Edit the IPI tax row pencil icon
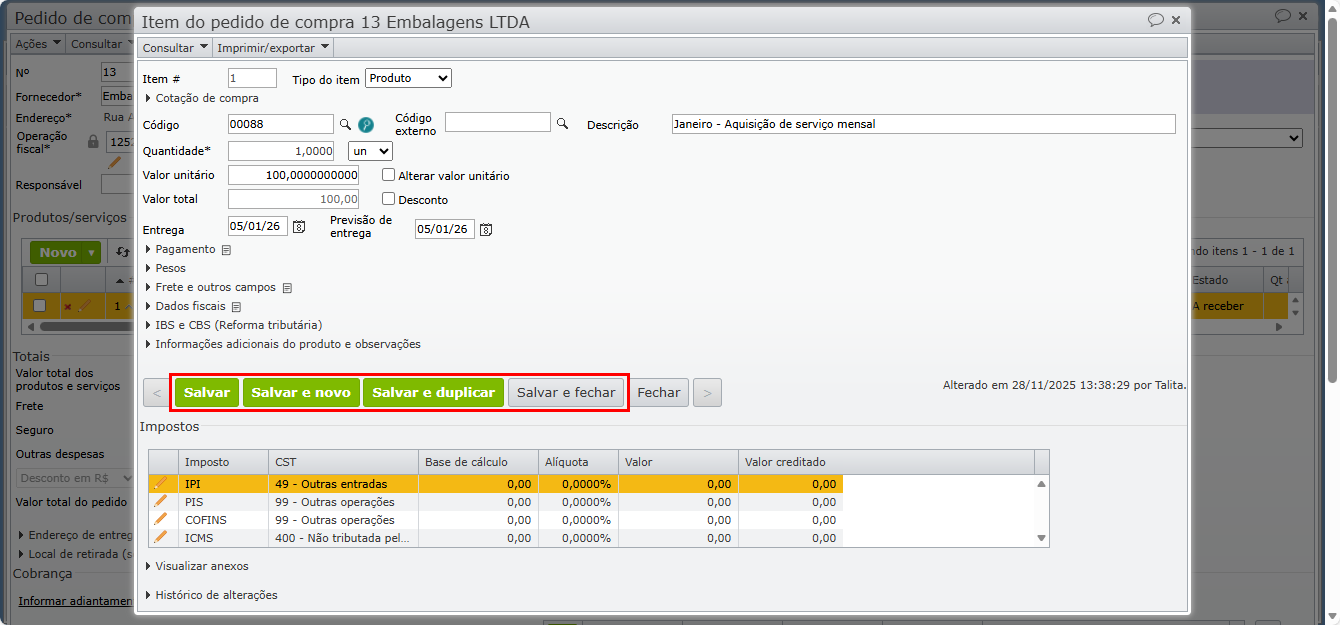 [160, 483]
